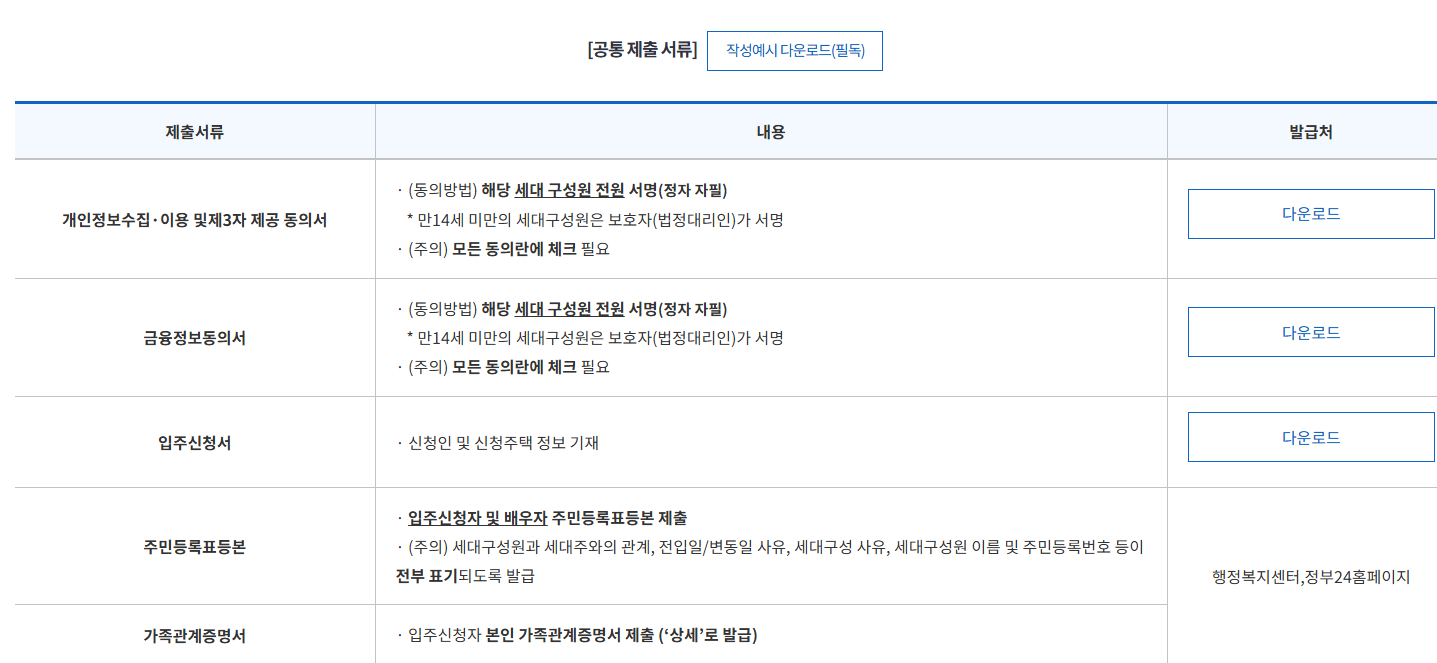The height and width of the screenshot is (663, 1437).
Task: Click the [공통 제출 서류] heading
Action: [x=642, y=50]
